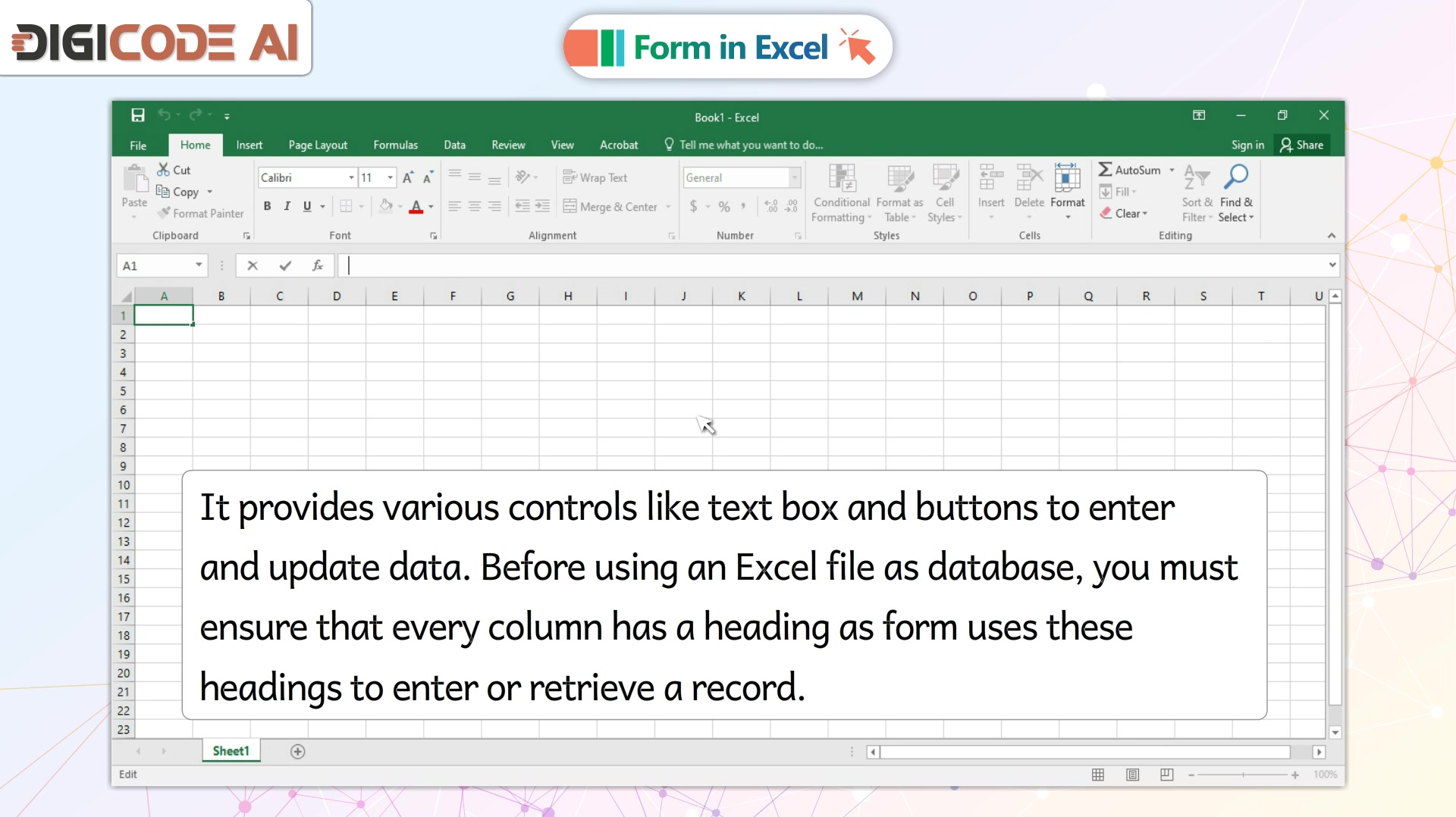Screen dimensions: 1456x817
Task: Click Increase Indent icon
Action: click(542, 206)
